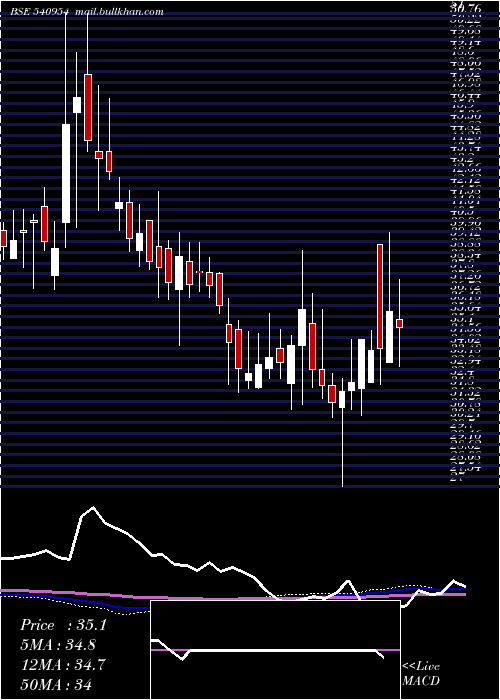Select the 50MA : 34 value

click(x=56, y=684)
